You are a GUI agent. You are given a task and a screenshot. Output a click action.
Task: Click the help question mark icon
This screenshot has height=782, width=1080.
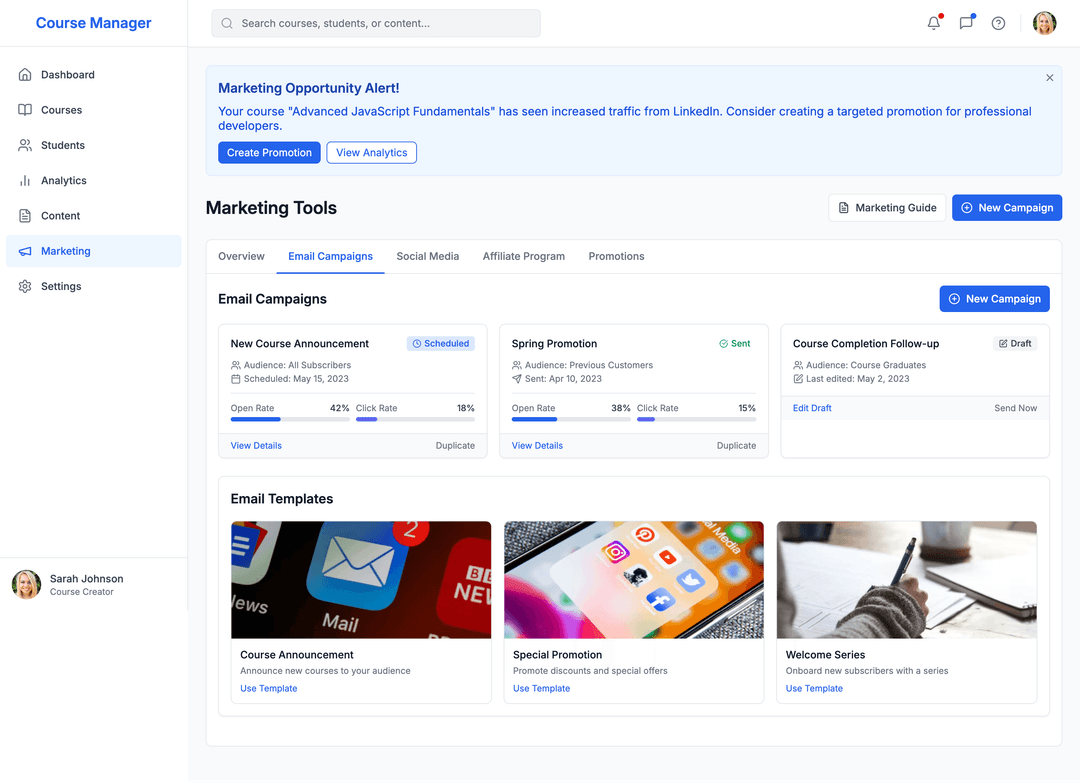point(998,23)
